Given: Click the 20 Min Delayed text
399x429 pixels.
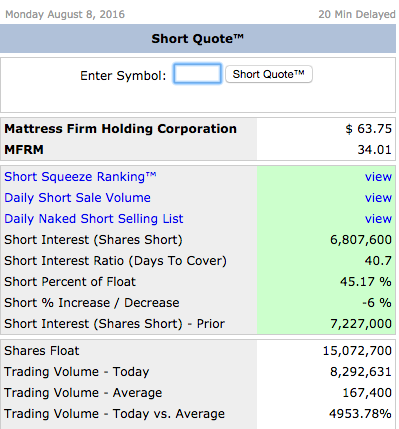Looking at the screenshot, I should pos(357,14).
